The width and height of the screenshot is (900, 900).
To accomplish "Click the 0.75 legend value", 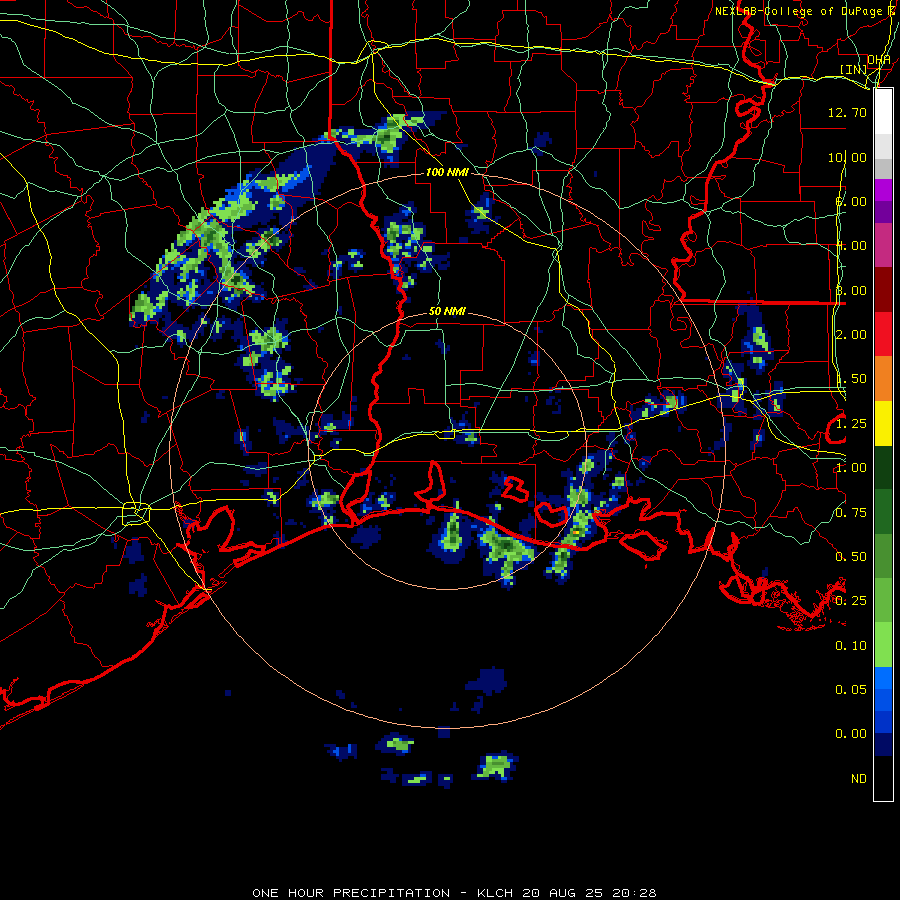I will click(851, 513).
